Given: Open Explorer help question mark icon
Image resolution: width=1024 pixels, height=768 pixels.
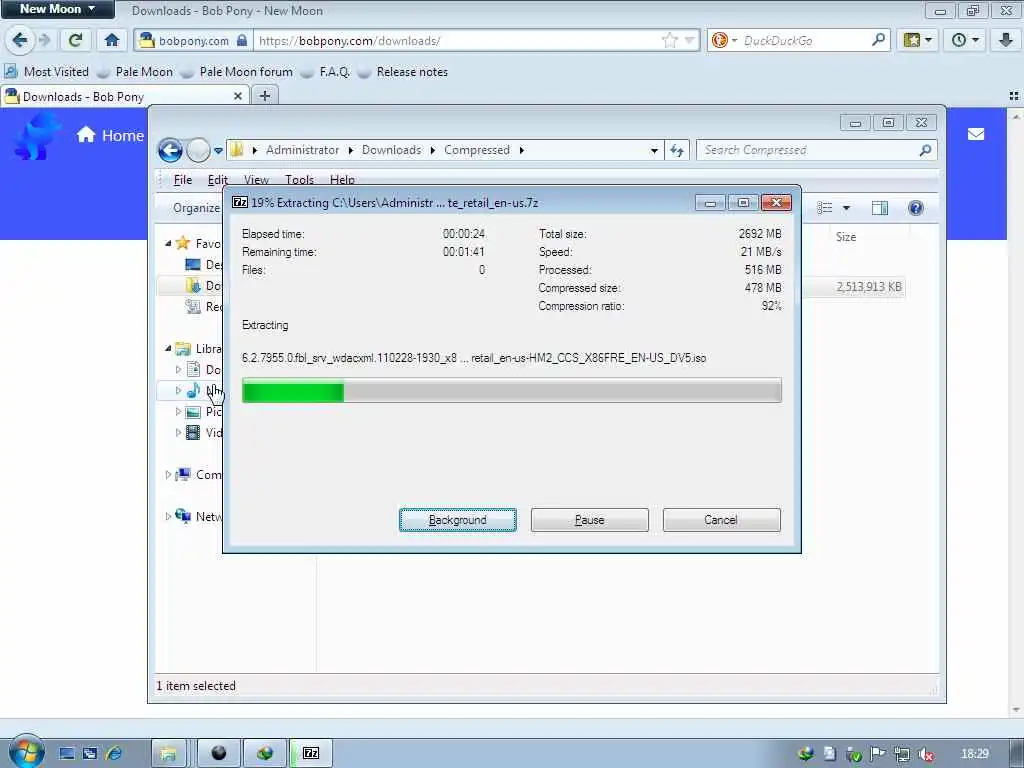Looking at the screenshot, I should [916, 208].
